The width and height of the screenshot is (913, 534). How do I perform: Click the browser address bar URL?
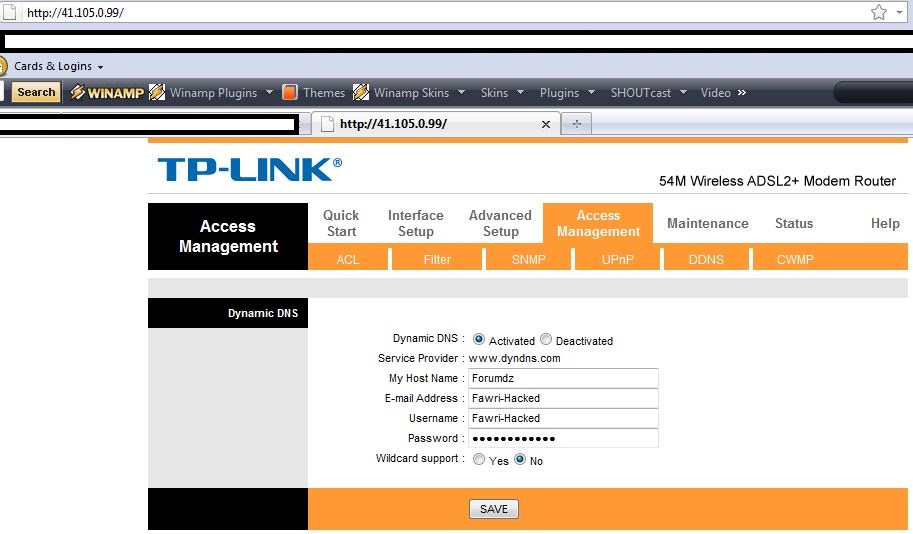coord(75,12)
